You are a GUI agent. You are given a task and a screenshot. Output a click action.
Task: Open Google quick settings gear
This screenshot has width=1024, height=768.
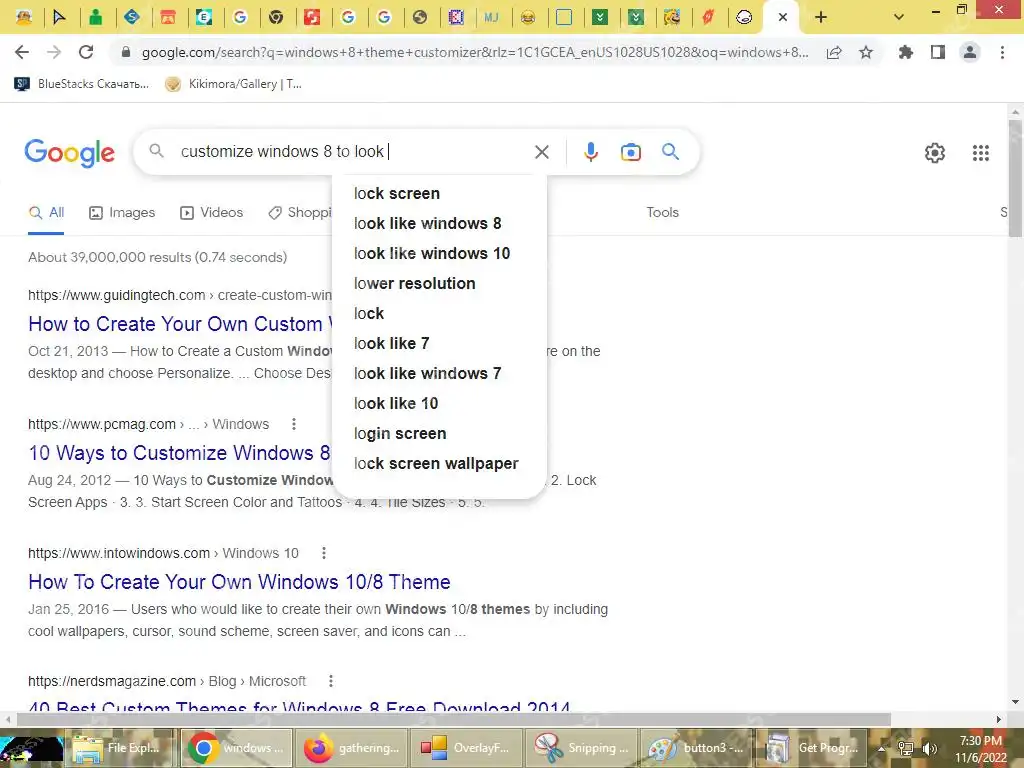coord(935,153)
